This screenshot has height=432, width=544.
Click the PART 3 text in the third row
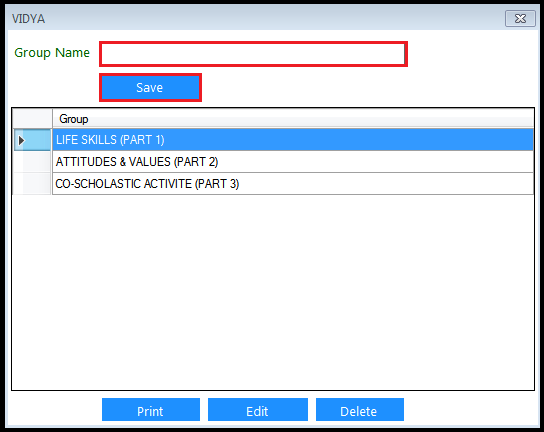click(217, 184)
